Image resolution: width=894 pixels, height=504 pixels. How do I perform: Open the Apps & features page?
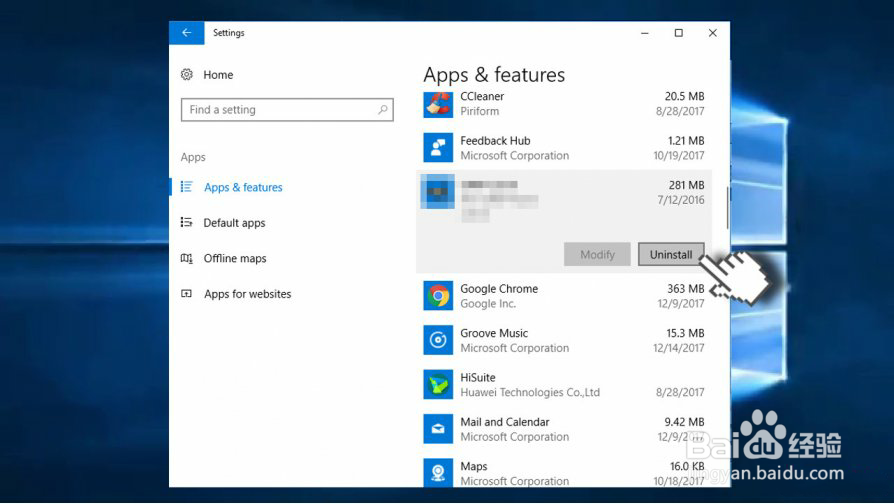[x=243, y=187]
